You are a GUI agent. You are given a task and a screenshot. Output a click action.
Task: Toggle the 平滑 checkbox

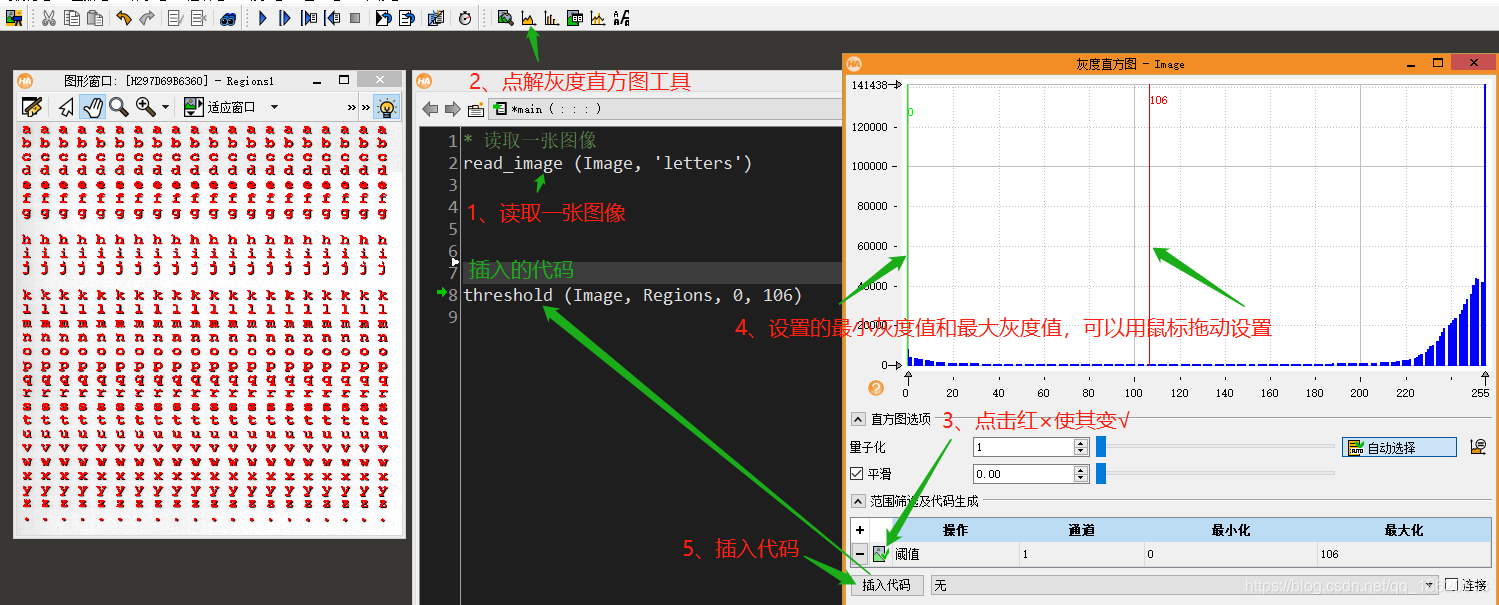856,474
